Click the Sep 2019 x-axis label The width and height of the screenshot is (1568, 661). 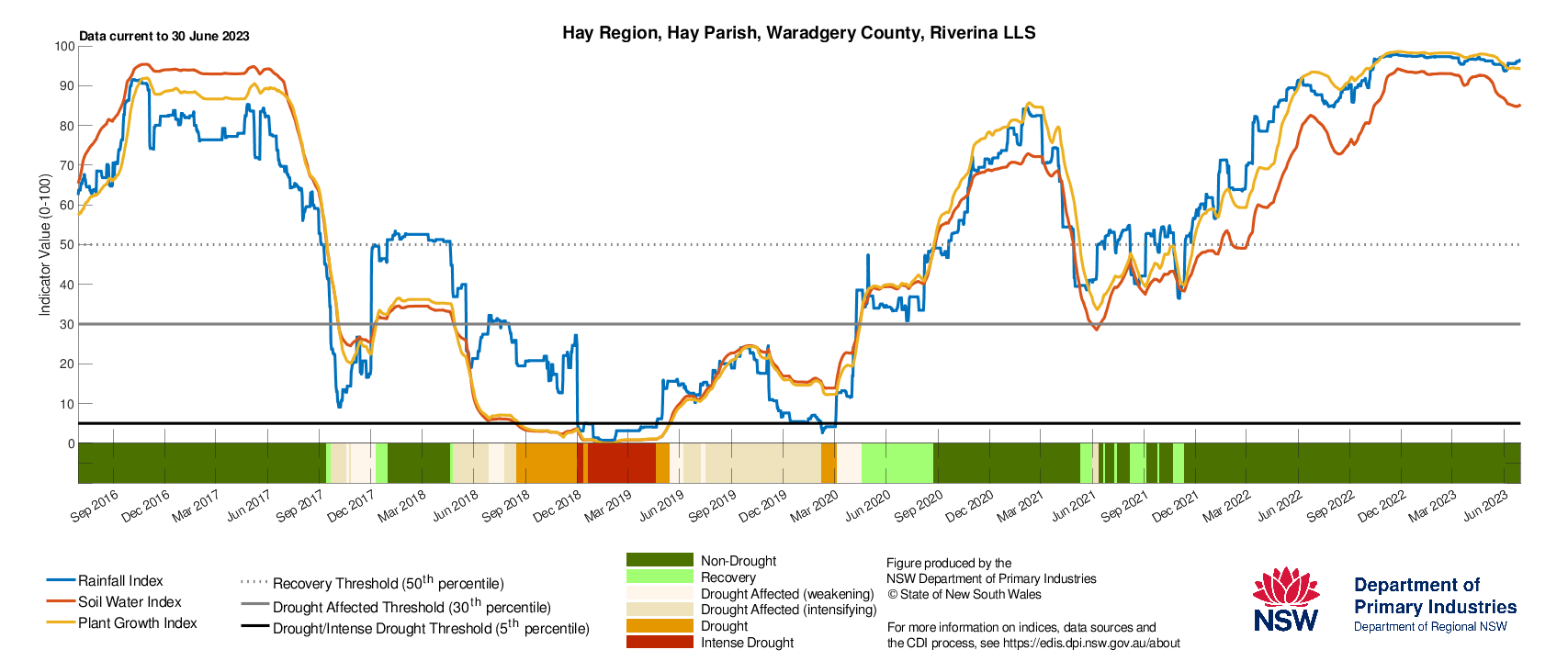712,506
